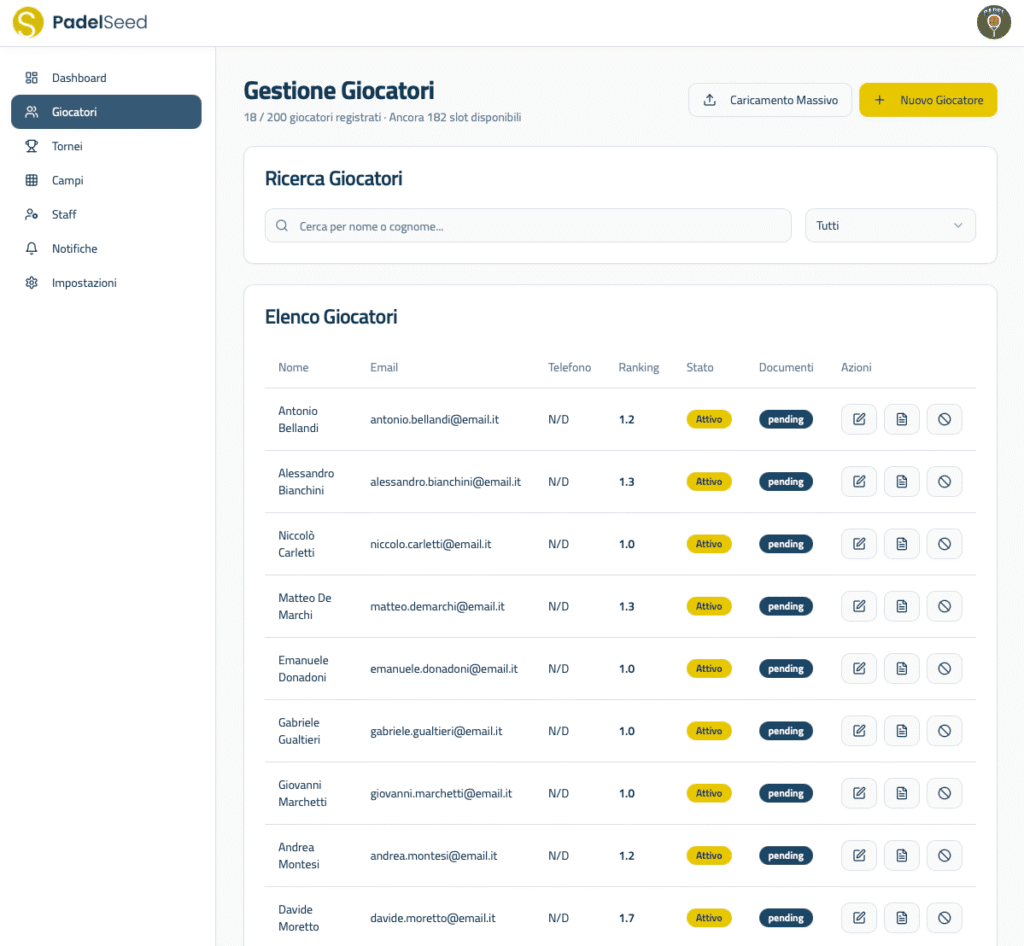Go to Dashboard in the sidebar
Image resolution: width=1024 pixels, height=946 pixels.
point(79,78)
